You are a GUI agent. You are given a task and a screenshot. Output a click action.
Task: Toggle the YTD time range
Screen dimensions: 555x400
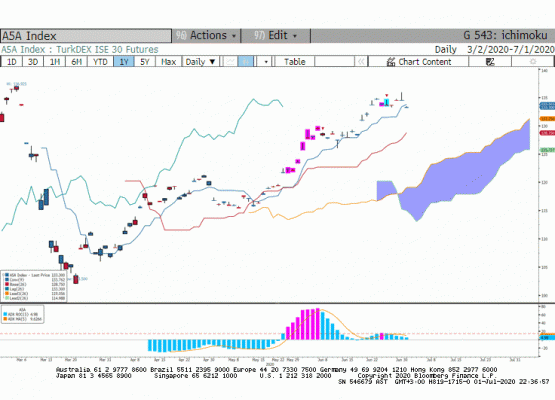100,62
